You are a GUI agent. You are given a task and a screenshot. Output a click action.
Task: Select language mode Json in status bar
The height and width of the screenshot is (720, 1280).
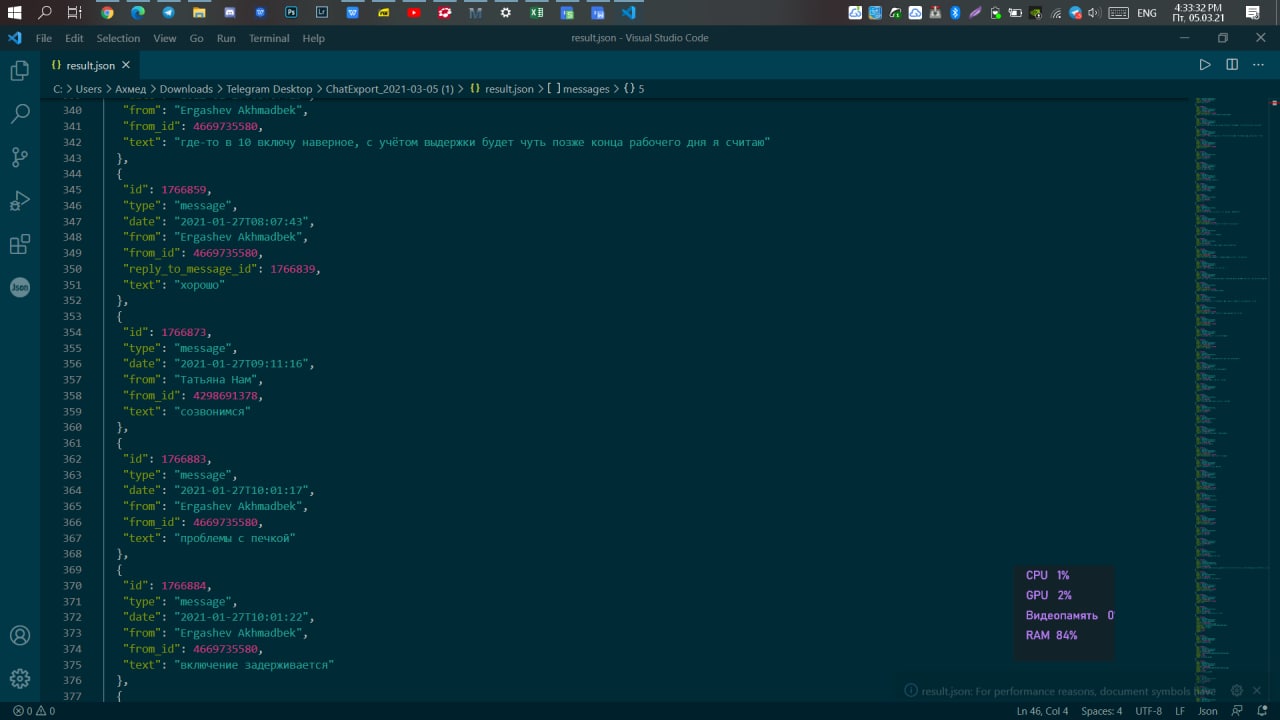click(1208, 711)
